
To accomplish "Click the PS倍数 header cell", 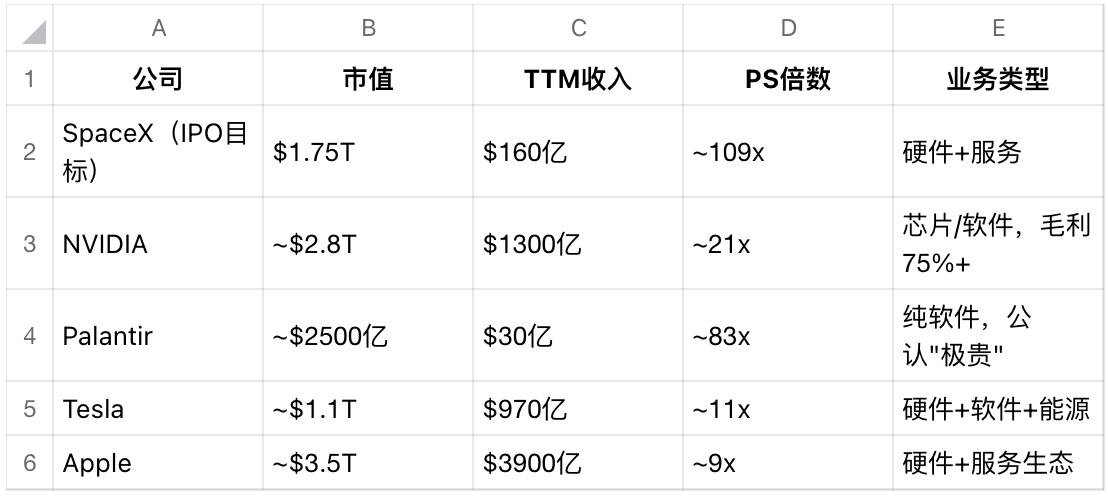I will tap(788, 80).
